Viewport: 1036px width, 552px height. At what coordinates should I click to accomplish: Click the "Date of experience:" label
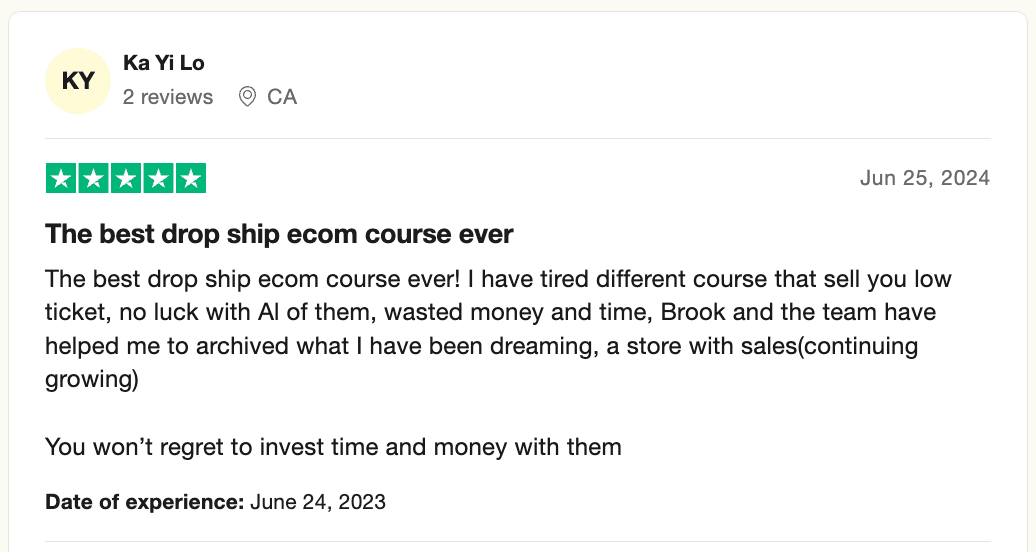(145, 501)
